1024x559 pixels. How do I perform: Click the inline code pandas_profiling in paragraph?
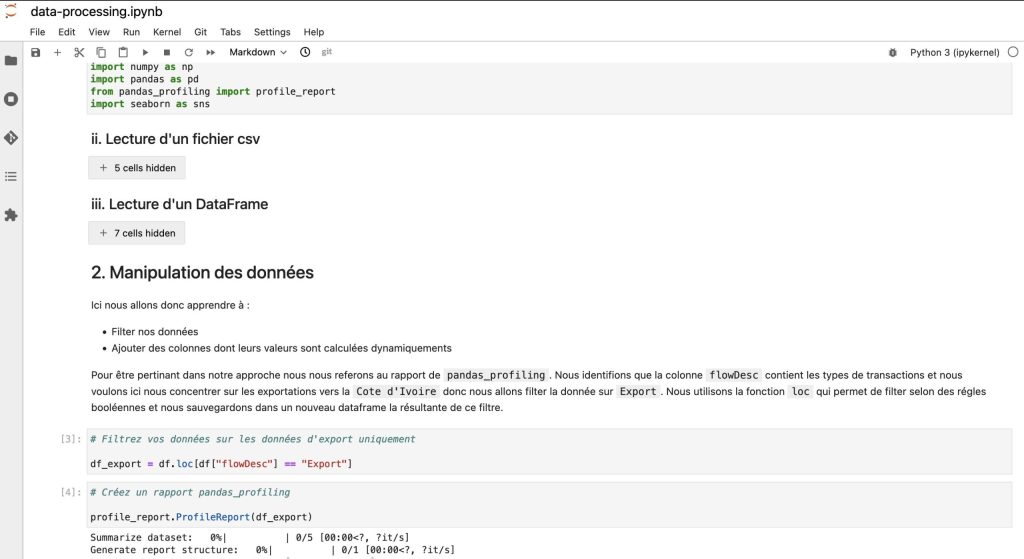(496, 375)
